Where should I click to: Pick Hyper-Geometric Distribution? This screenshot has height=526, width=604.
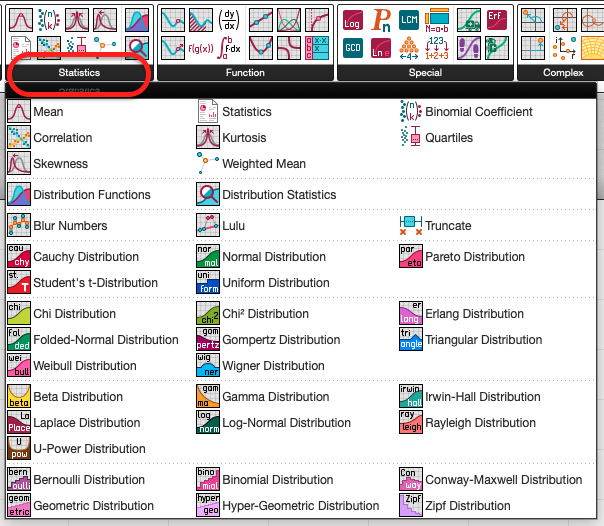(288, 506)
